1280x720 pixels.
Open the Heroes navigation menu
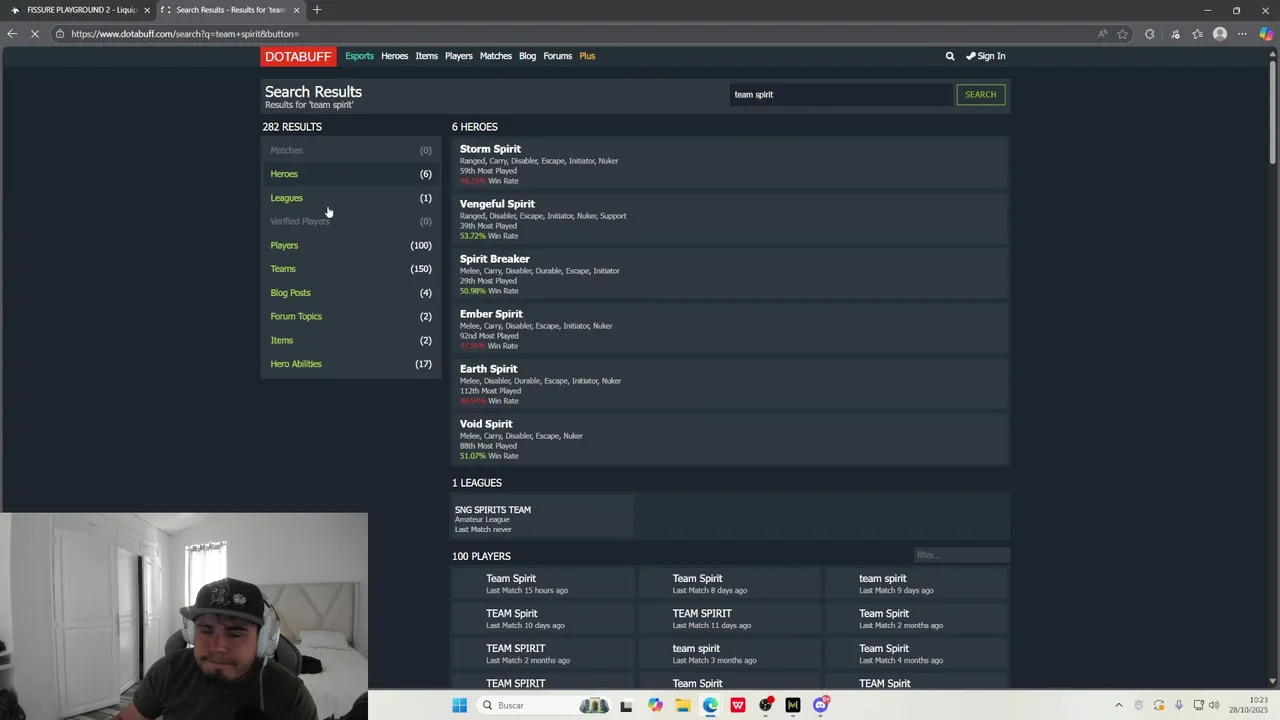point(394,56)
